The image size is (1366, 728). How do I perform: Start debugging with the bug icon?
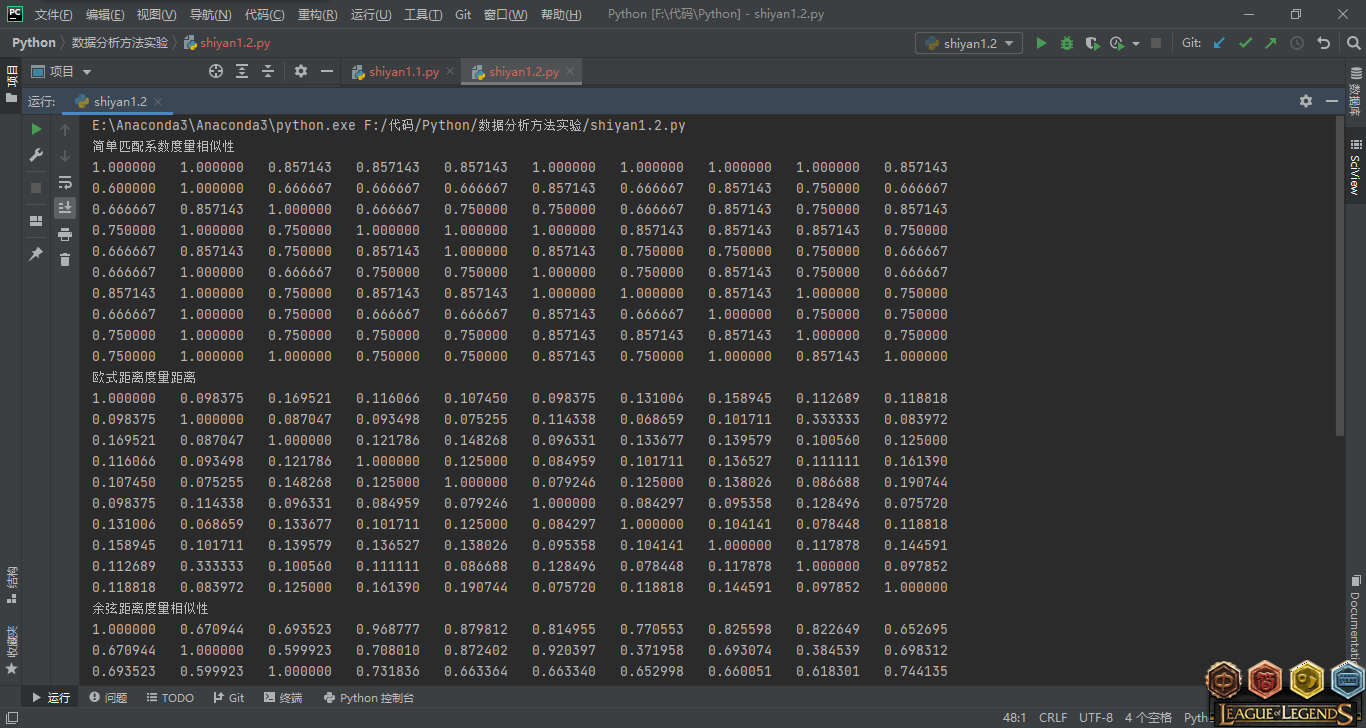coord(1067,43)
